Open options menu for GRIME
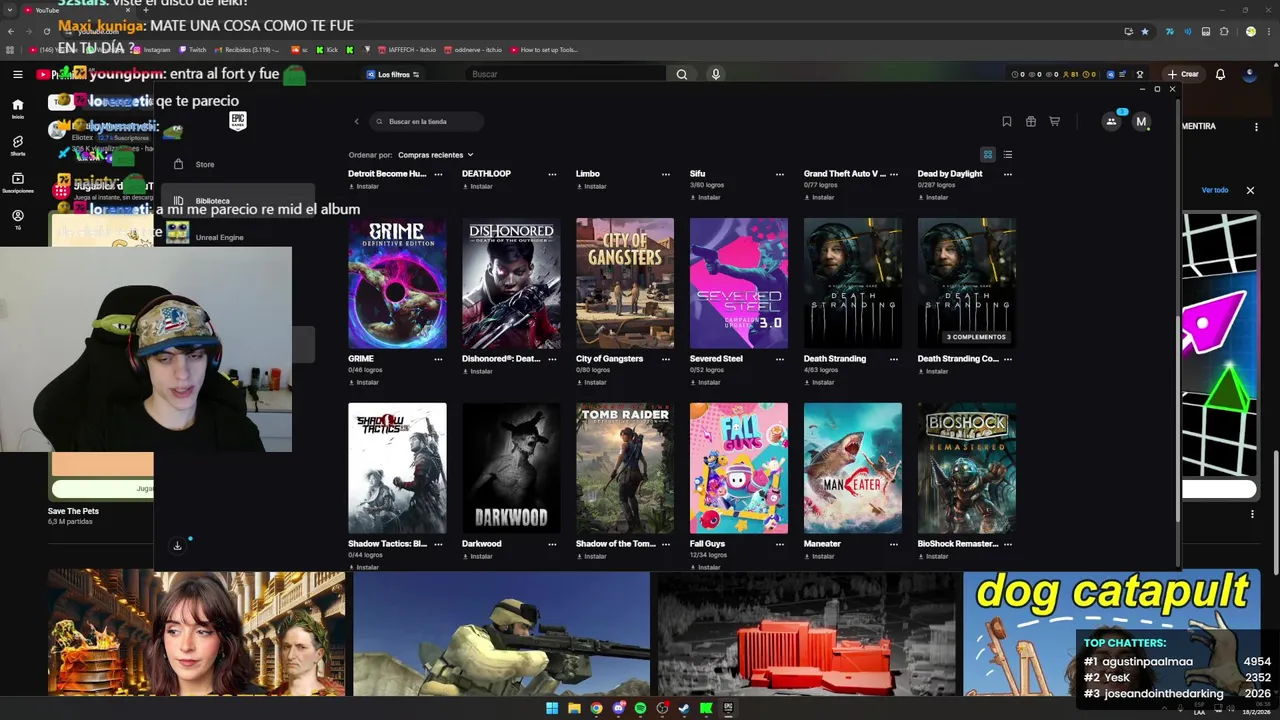This screenshot has width=1280, height=720. coord(438,359)
